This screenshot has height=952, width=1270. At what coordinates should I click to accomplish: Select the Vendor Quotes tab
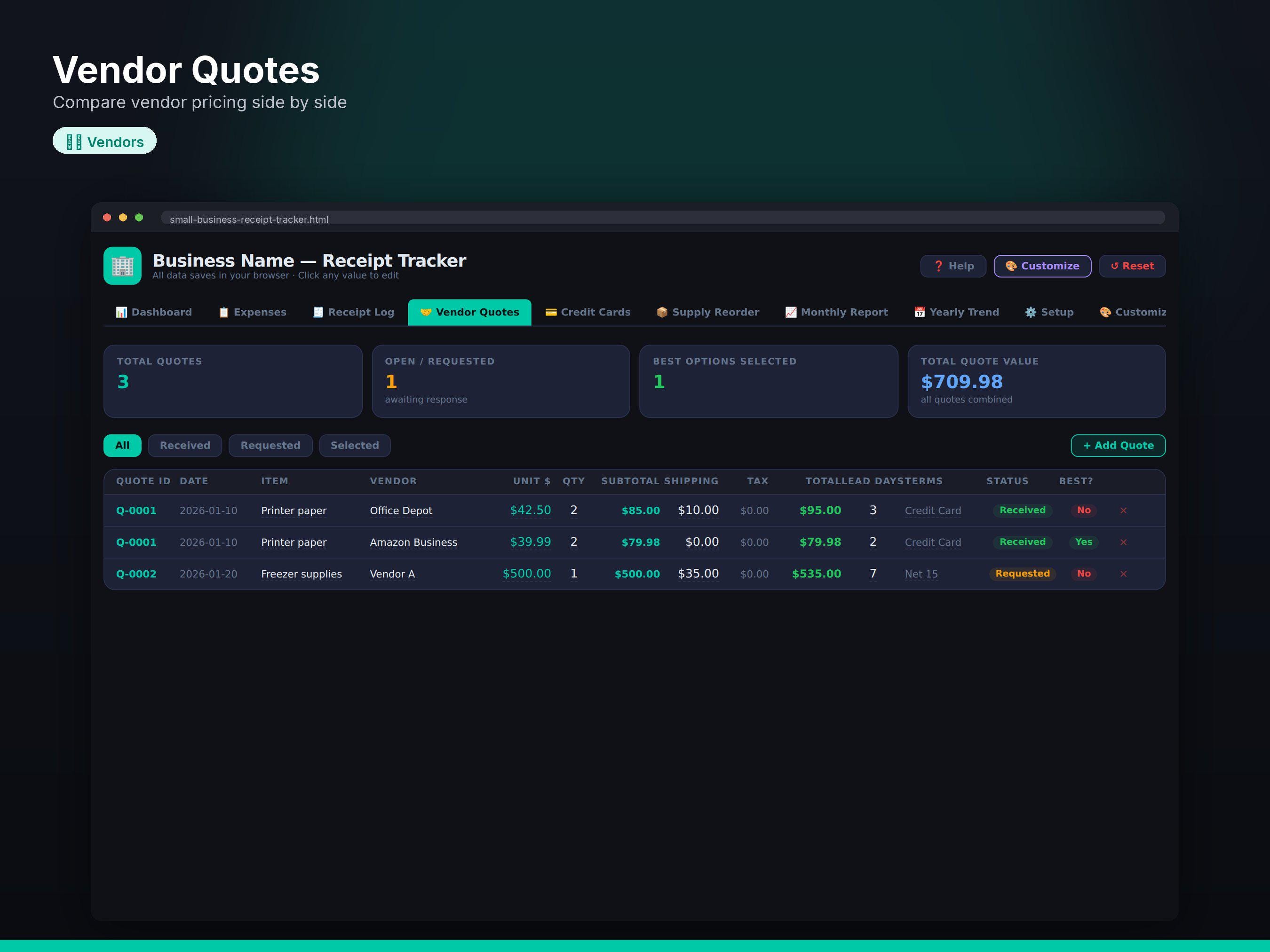pyautogui.click(x=469, y=312)
